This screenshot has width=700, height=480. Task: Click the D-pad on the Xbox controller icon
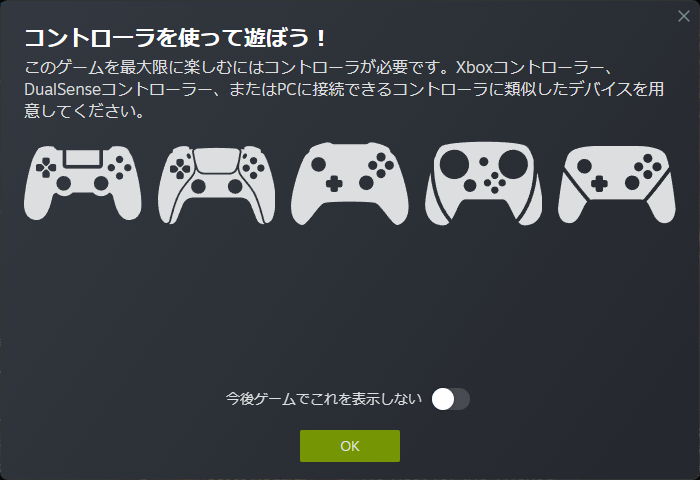click(x=334, y=184)
